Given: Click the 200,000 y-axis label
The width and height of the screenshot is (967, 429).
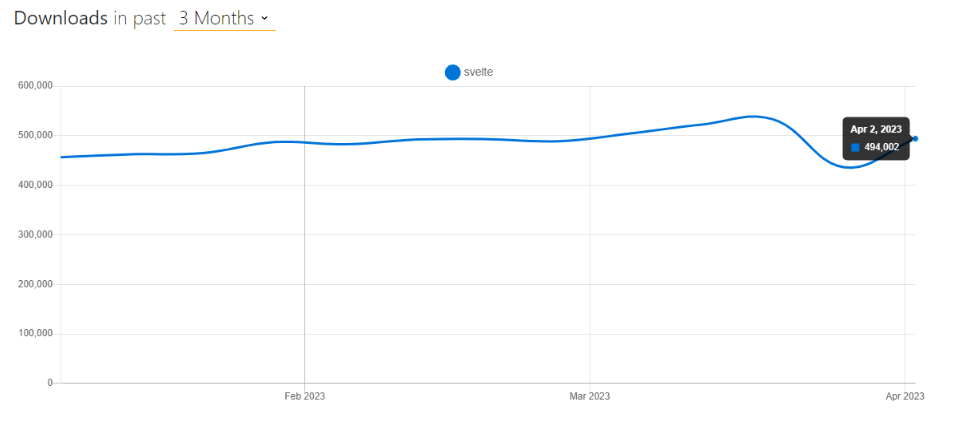Looking at the screenshot, I should tap(35, 284).
